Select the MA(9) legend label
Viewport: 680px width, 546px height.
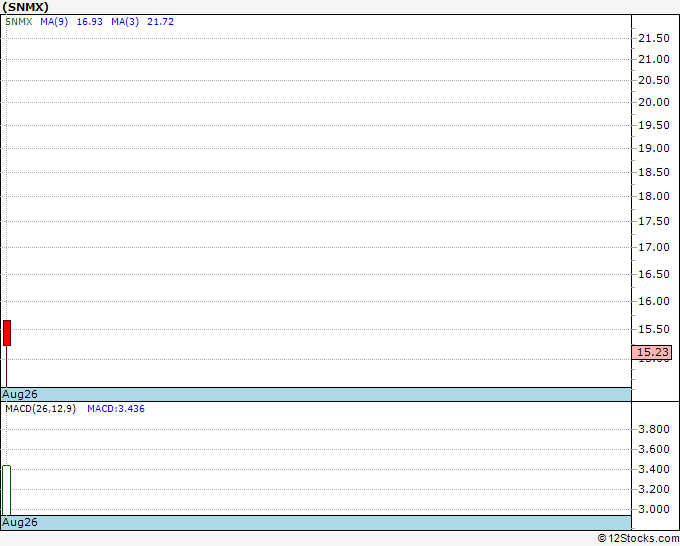(x=54, y=22)
